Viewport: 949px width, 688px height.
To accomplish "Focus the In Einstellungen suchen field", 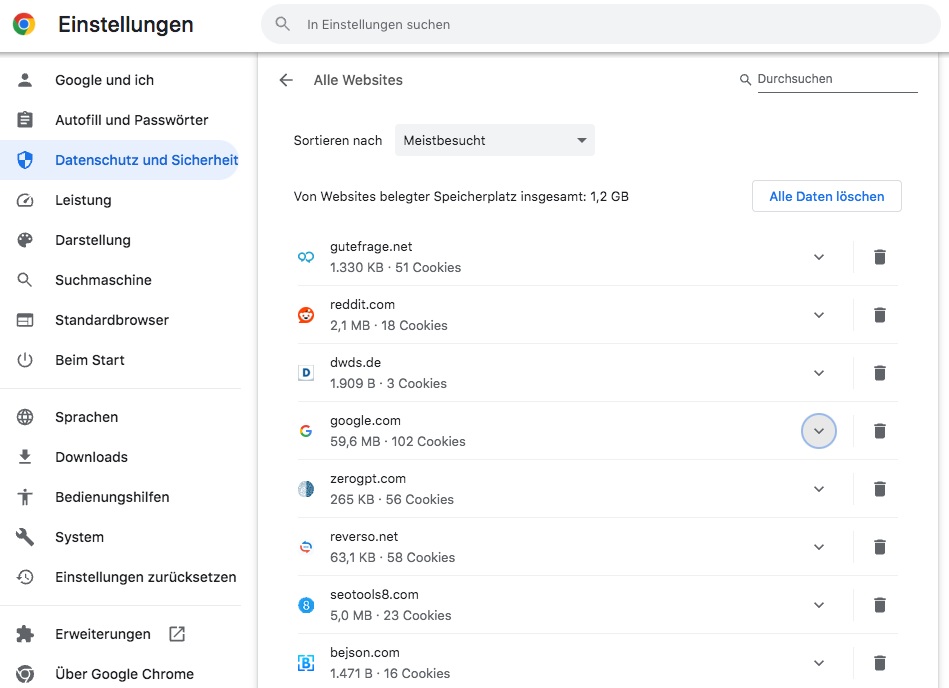I will [x=600, y=24].
